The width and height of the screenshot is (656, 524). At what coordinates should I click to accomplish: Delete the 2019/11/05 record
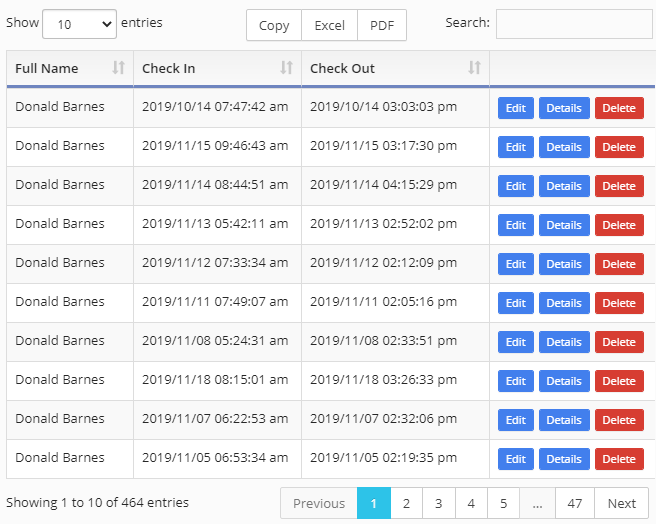pos(619,459)
